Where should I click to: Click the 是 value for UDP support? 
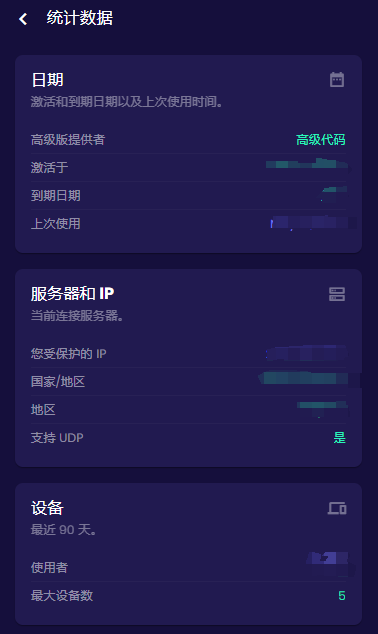tap(340, 437)
